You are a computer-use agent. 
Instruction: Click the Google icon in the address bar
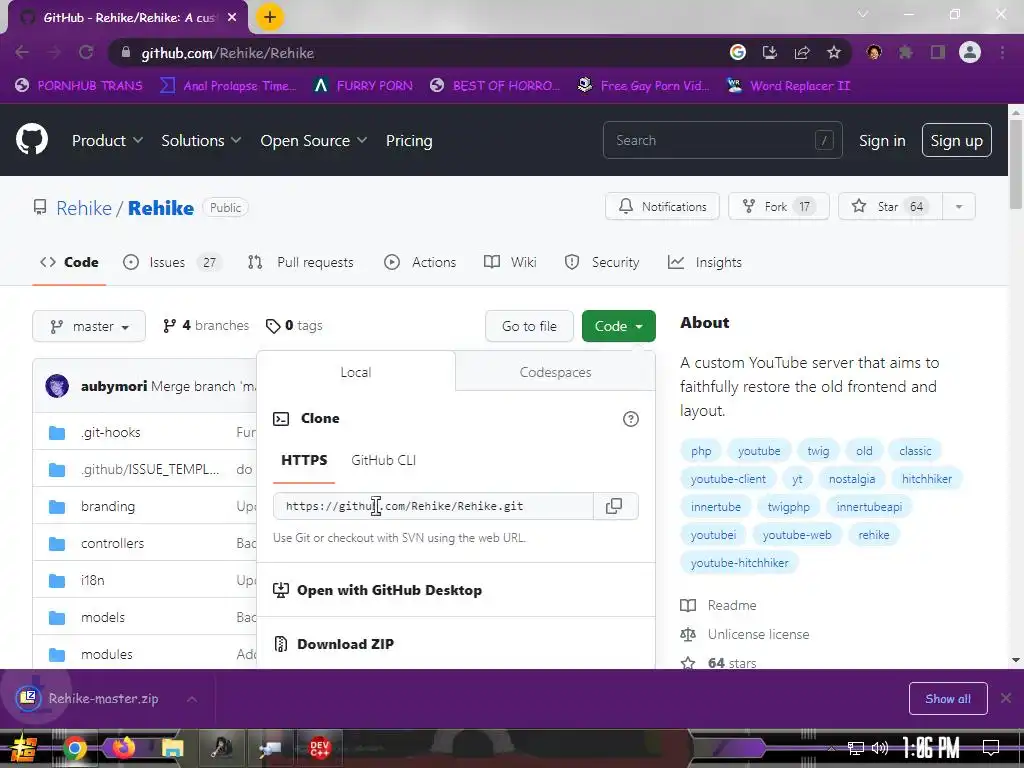[x=738, y=52]
